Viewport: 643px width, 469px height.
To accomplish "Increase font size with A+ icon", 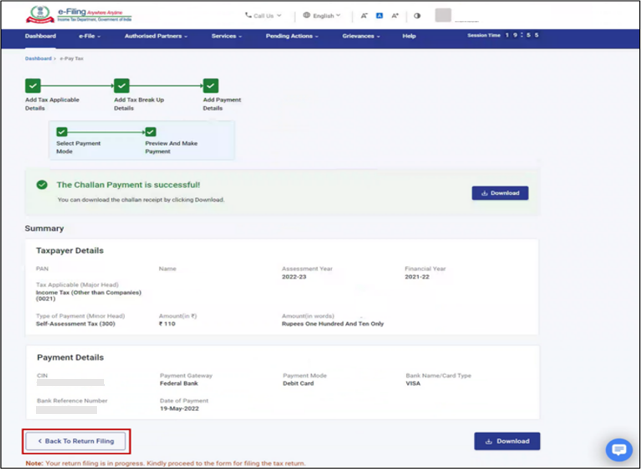I will coord(395,16).
